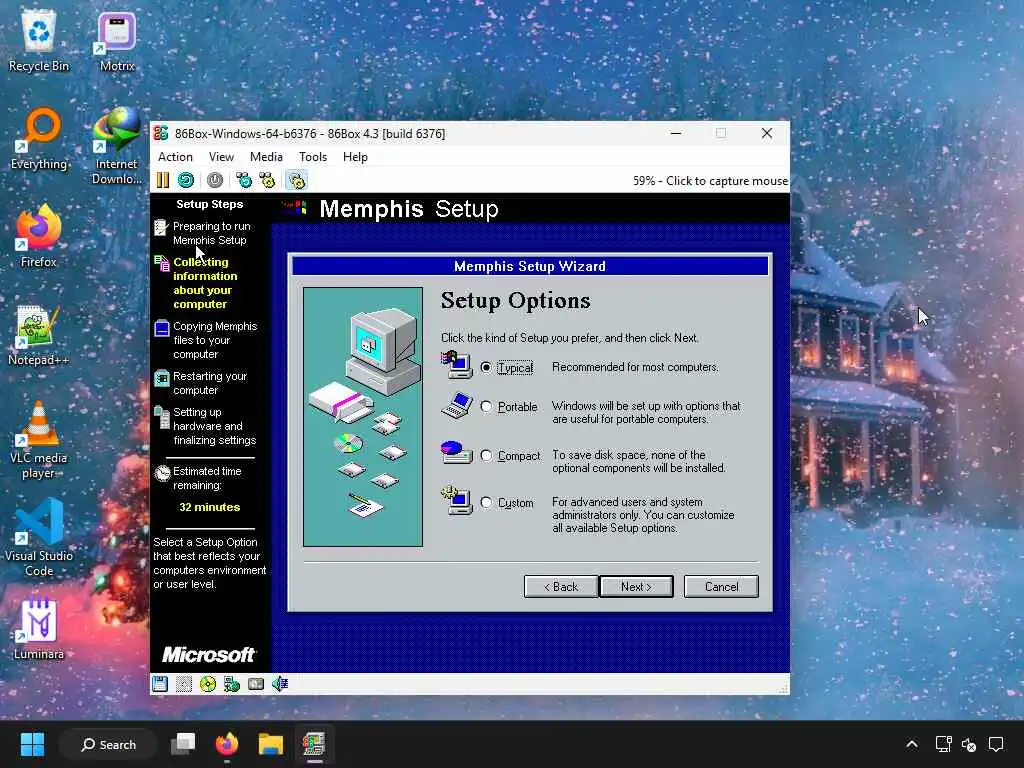Click the CD-ROM status bar icon
1024x768 pixels.
tap(208, 684)
